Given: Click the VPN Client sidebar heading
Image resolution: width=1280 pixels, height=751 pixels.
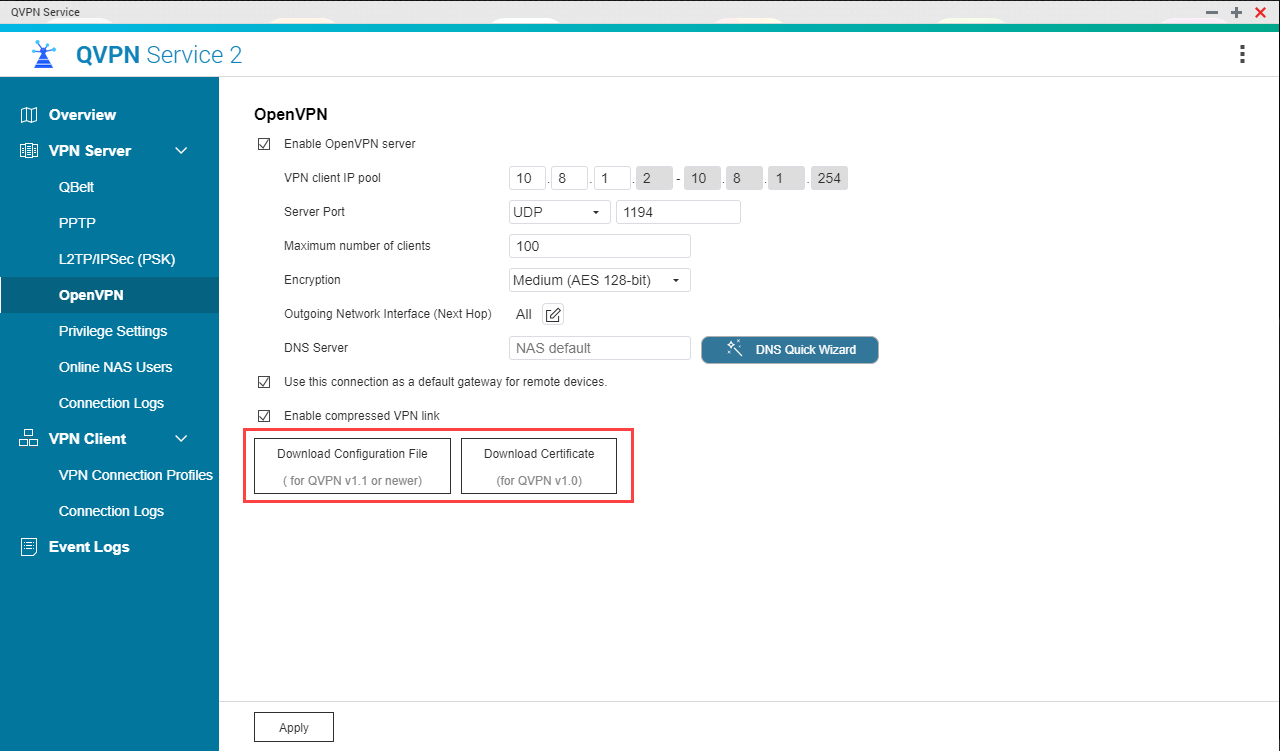Looking at the screenshot, I should 88,439.
